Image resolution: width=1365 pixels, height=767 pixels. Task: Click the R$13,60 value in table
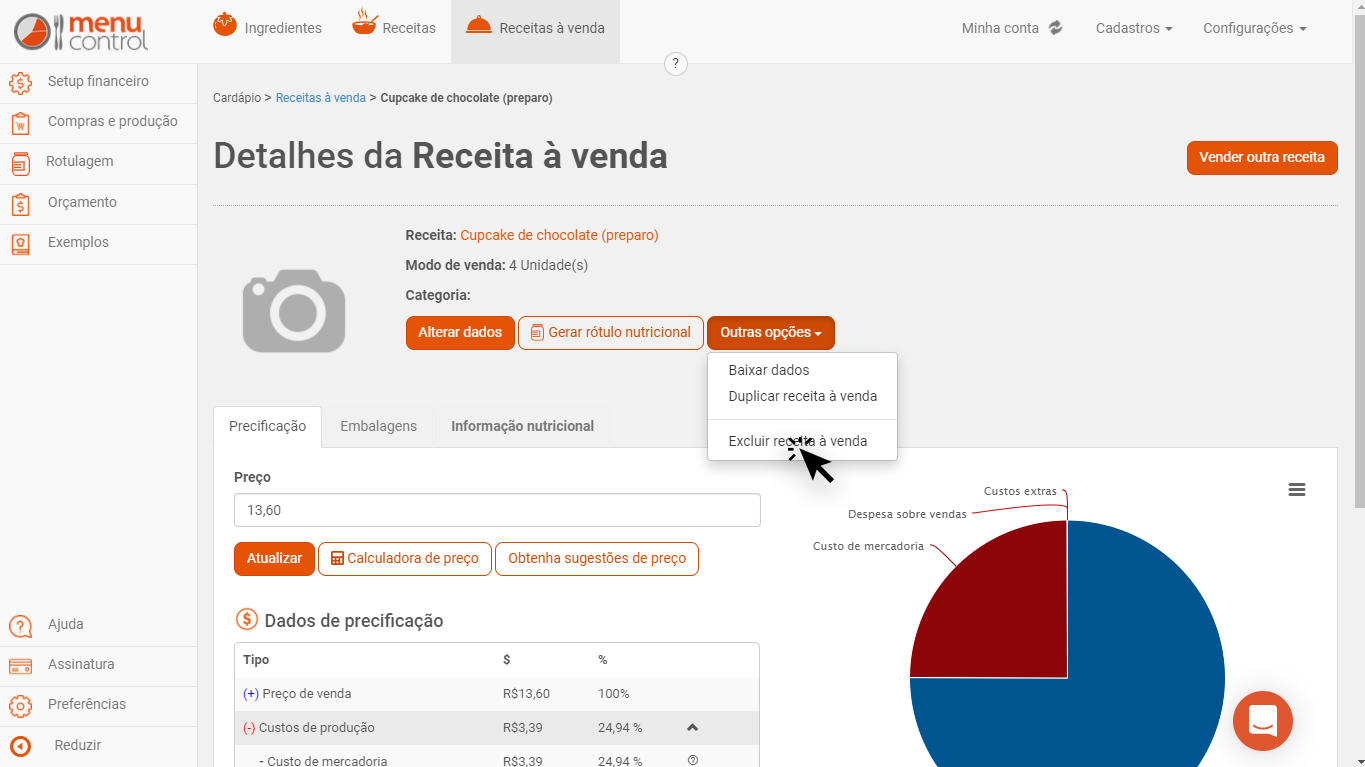526,694
